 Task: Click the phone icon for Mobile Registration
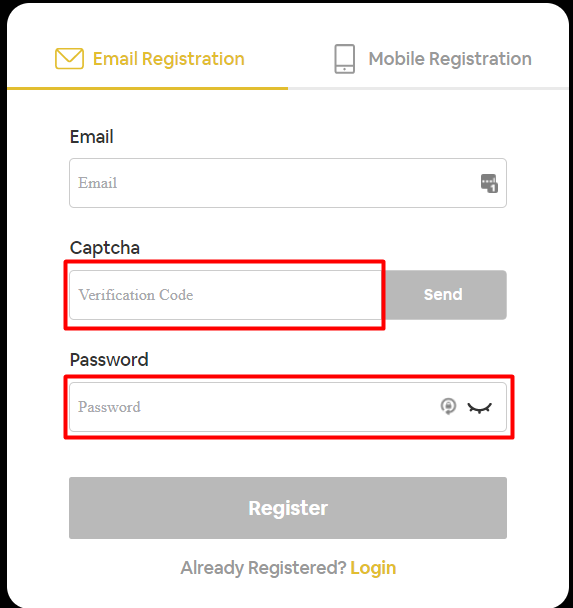(344, 59)
